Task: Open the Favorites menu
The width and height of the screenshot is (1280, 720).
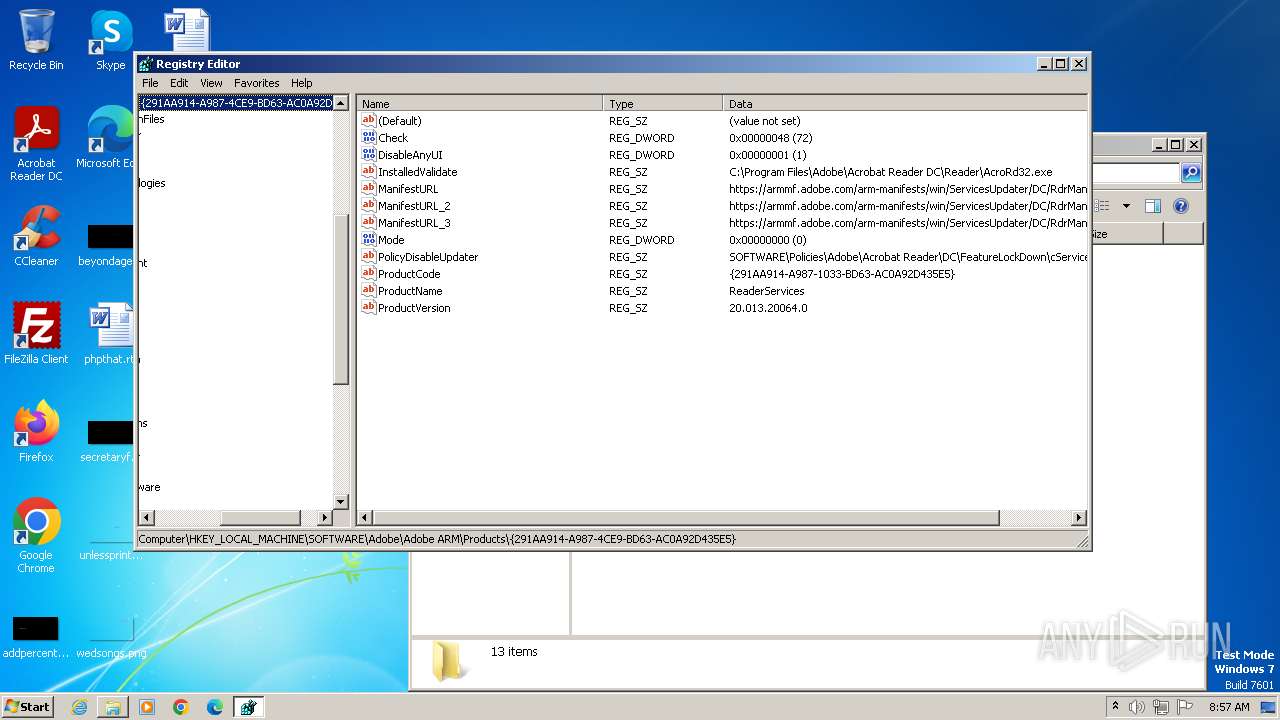Action: (x=257, y=83)
